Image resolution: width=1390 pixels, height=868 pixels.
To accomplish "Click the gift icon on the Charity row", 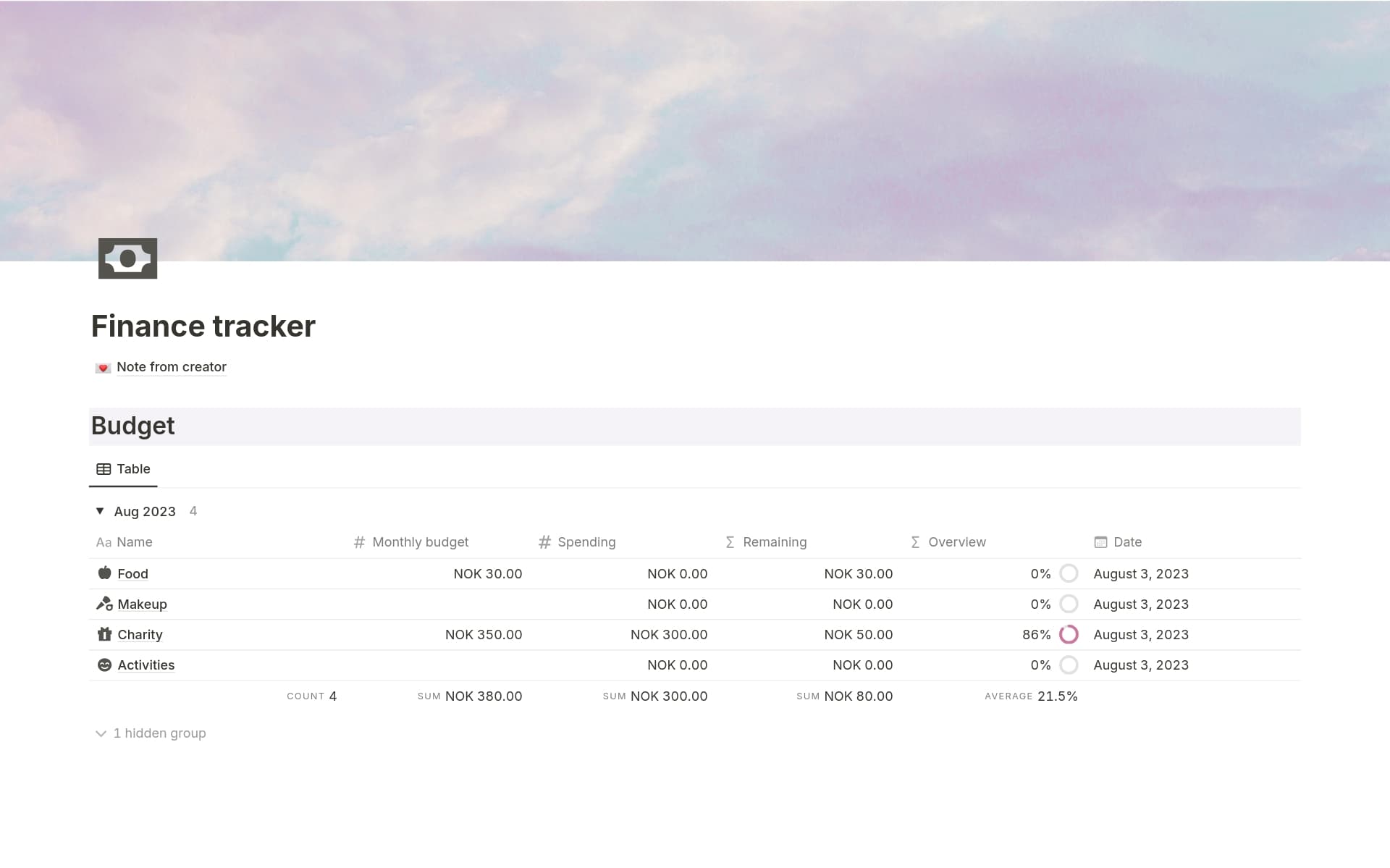I will [104, 634].
